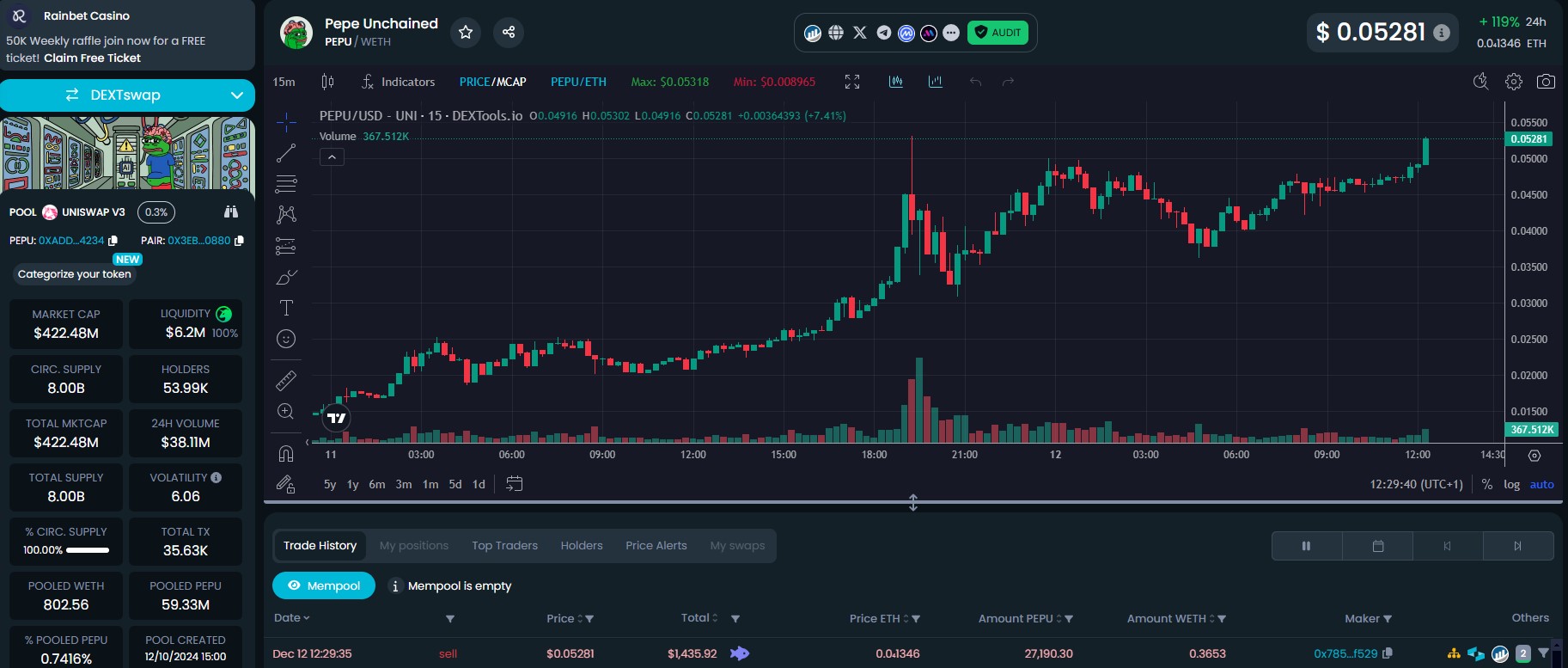Select the Fib retracement tool

[x=286, y=184]
